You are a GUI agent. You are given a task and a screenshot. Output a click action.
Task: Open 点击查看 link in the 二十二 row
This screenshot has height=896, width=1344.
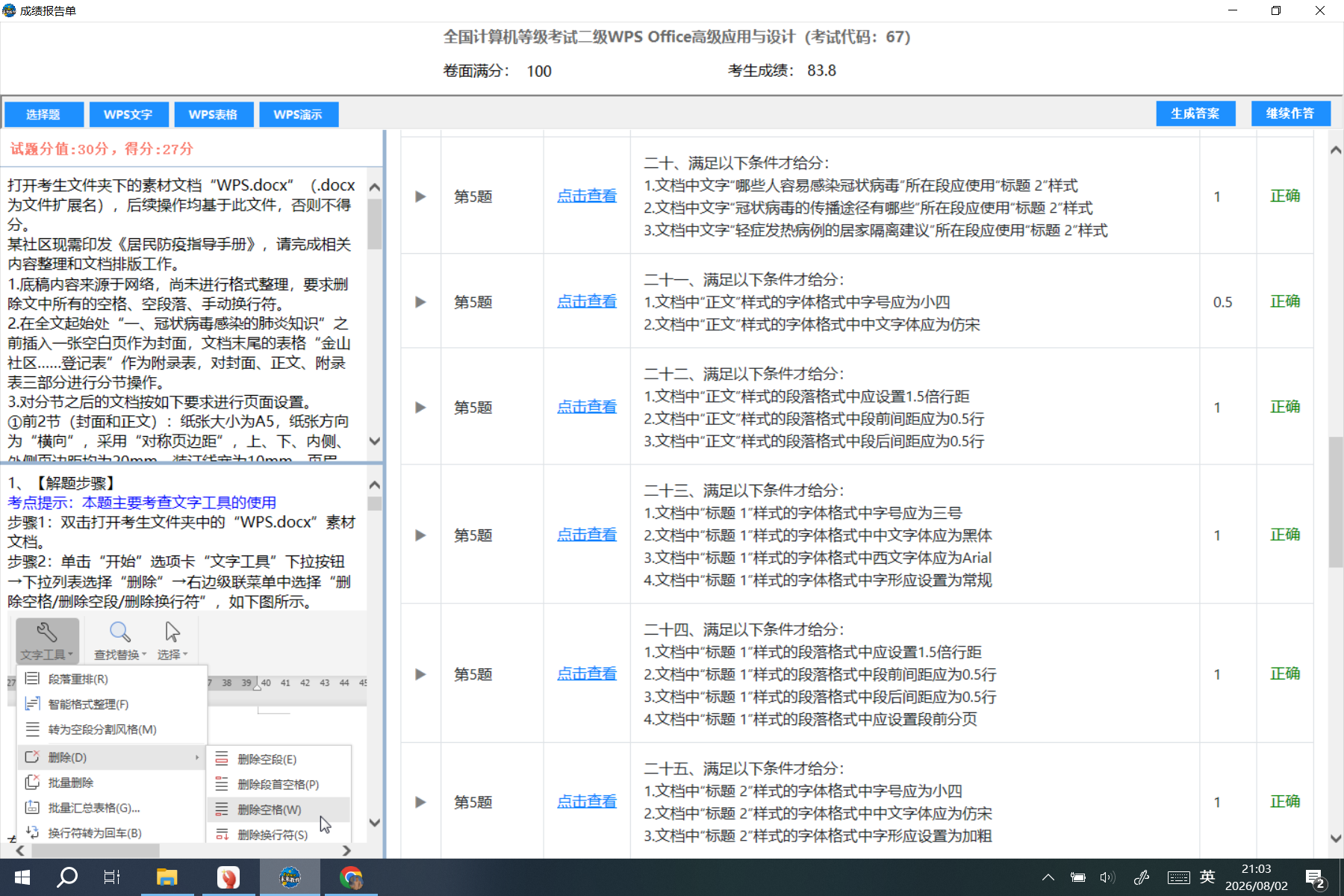[x=587, y=407]
